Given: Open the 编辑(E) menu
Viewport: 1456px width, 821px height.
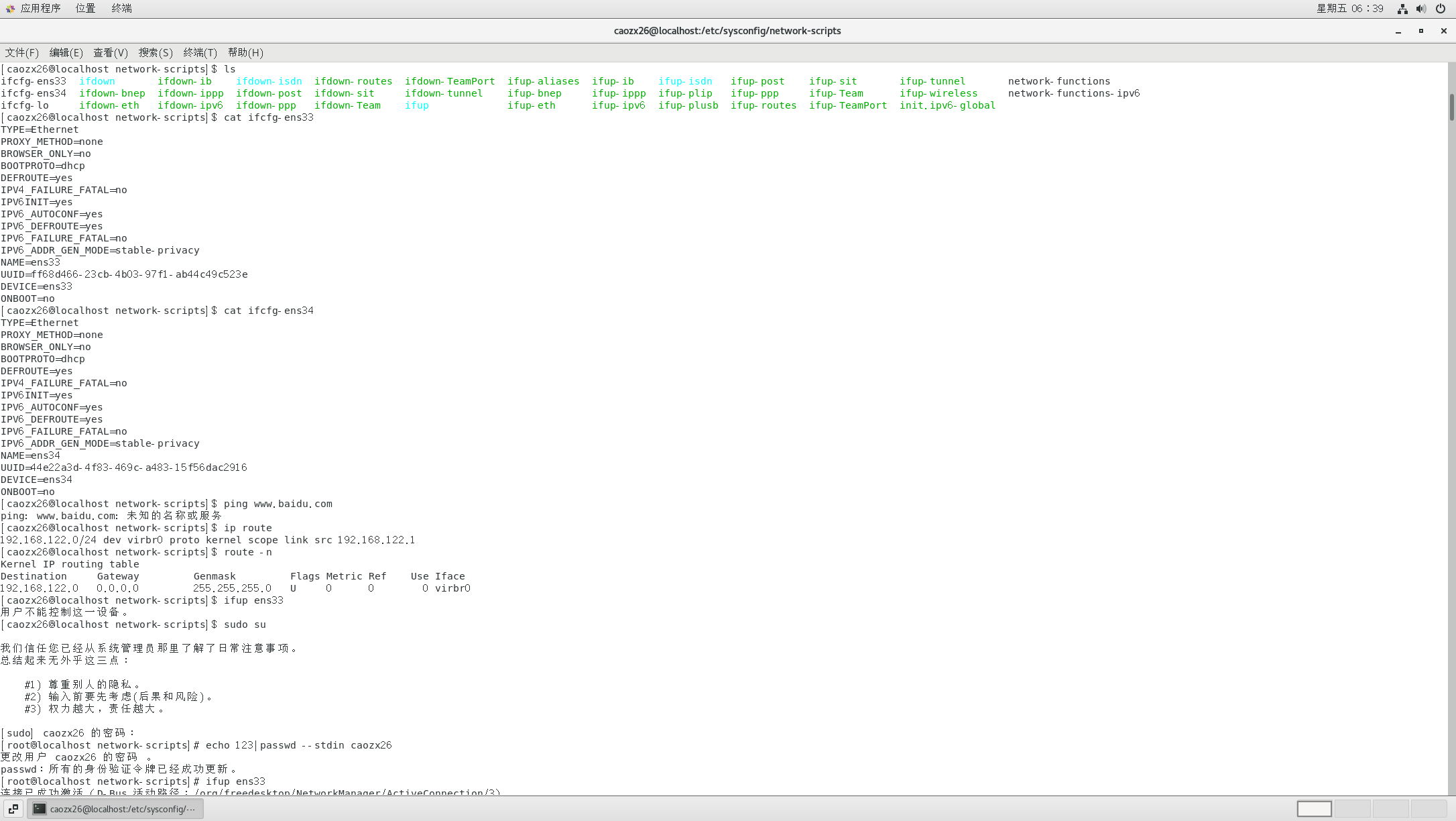Looking at the screenshot, I should pos(66,52).
